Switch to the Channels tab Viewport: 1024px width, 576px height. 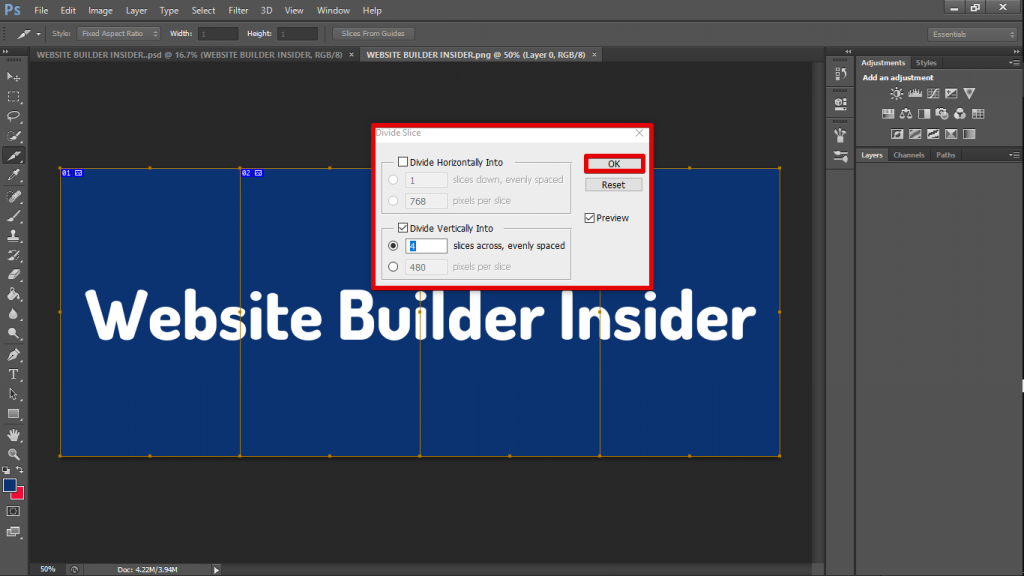point(909,155)
